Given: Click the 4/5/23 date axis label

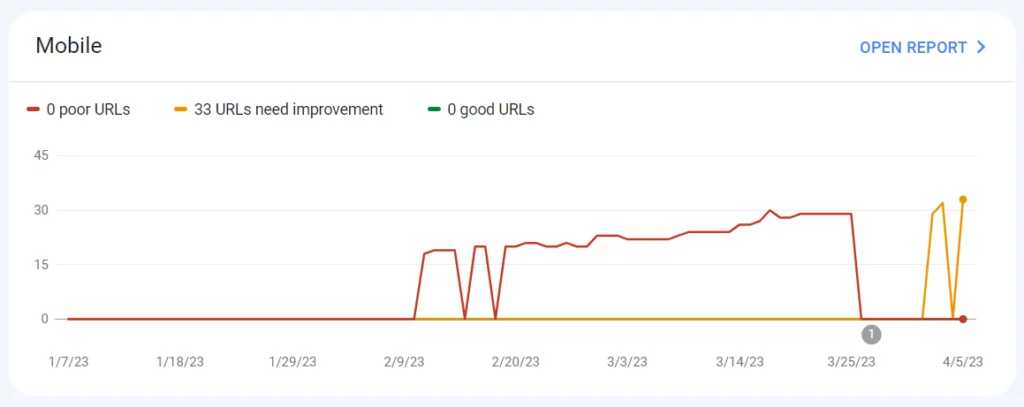Looking at the screenshot, I should [961, 361].
